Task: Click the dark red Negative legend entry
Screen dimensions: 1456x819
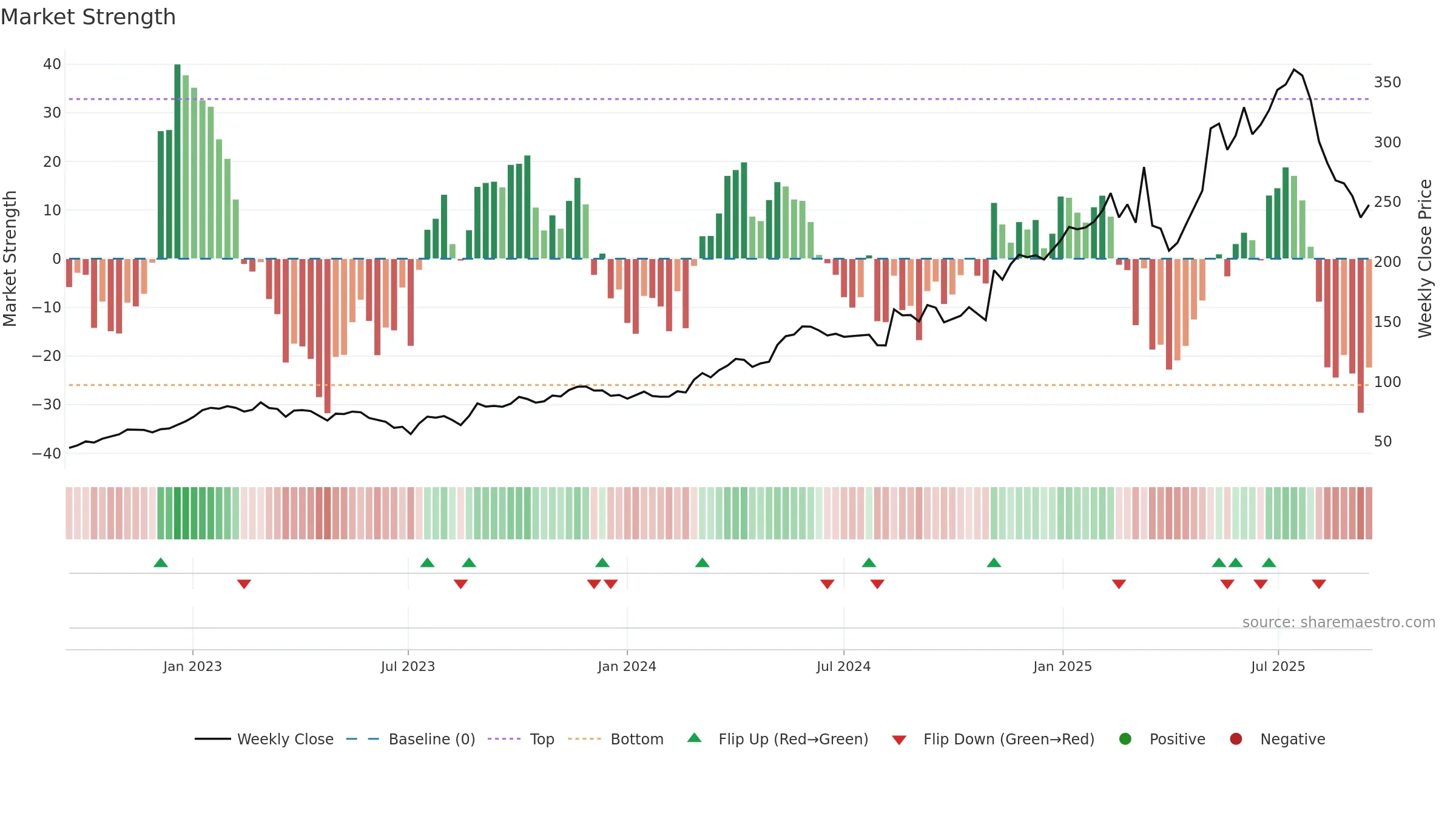Action: [x=1277, y=739]
